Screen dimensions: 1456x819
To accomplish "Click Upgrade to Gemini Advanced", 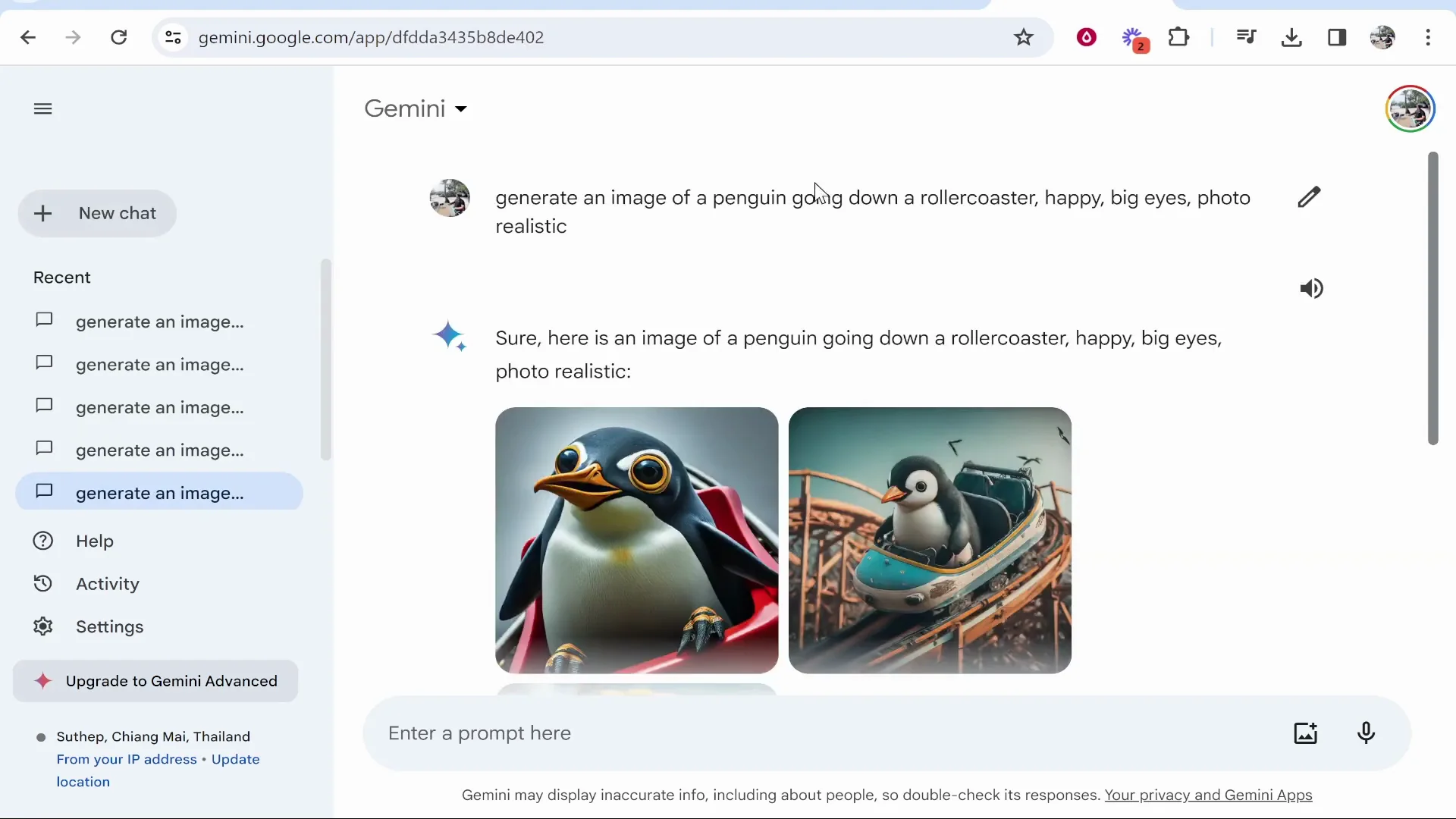I will 155,680.
